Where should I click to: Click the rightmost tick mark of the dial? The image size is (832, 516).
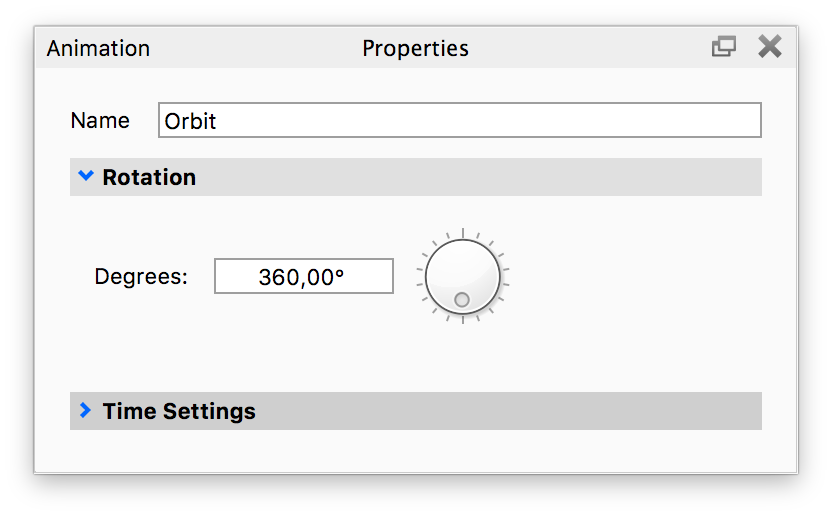click(x=506, y=271)
